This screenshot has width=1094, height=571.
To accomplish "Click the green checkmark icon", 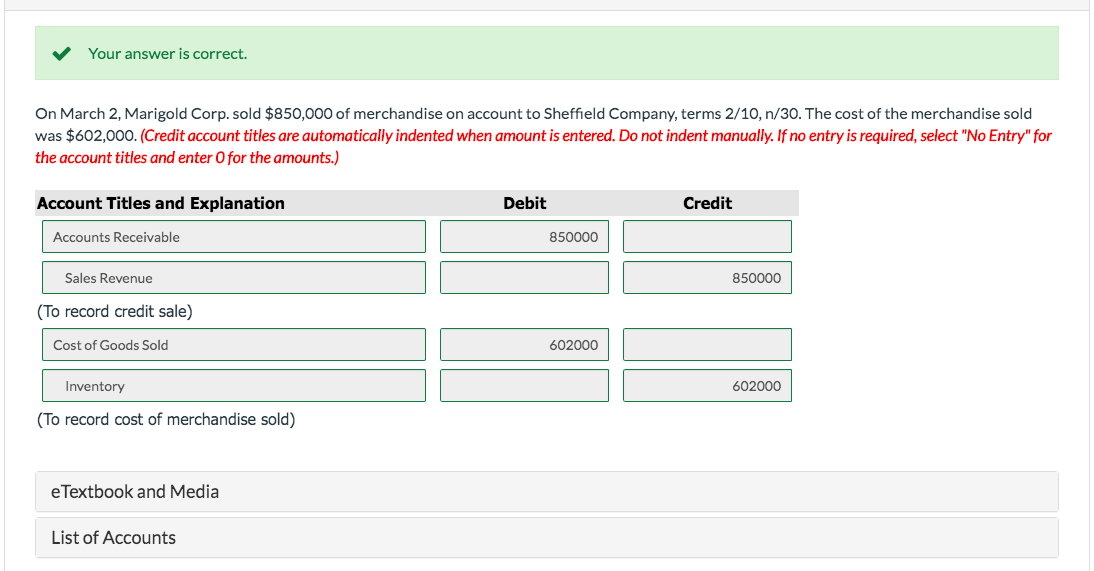I will click(61, 54).
